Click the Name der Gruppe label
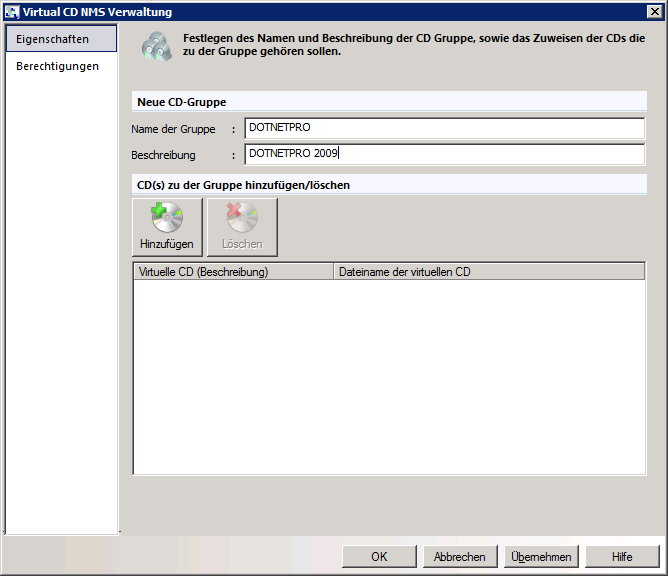Screen dimensions: 668x576 coord(173,129)
